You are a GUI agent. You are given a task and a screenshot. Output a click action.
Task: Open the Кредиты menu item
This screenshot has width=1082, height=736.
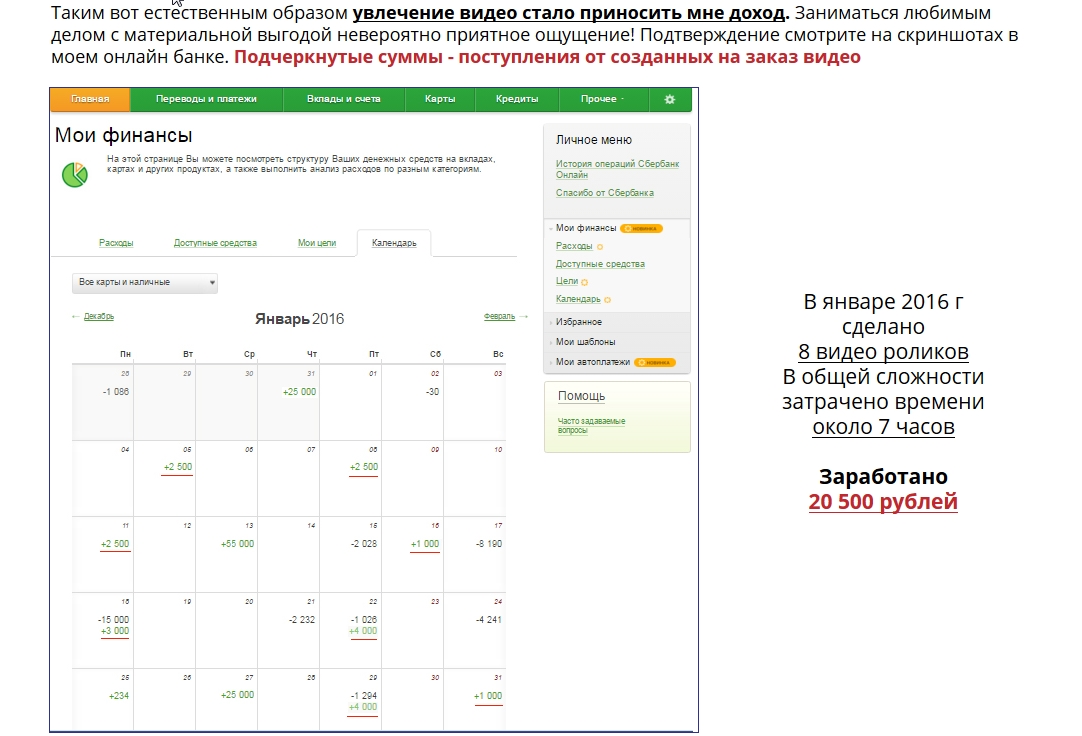tap(517, 99)
